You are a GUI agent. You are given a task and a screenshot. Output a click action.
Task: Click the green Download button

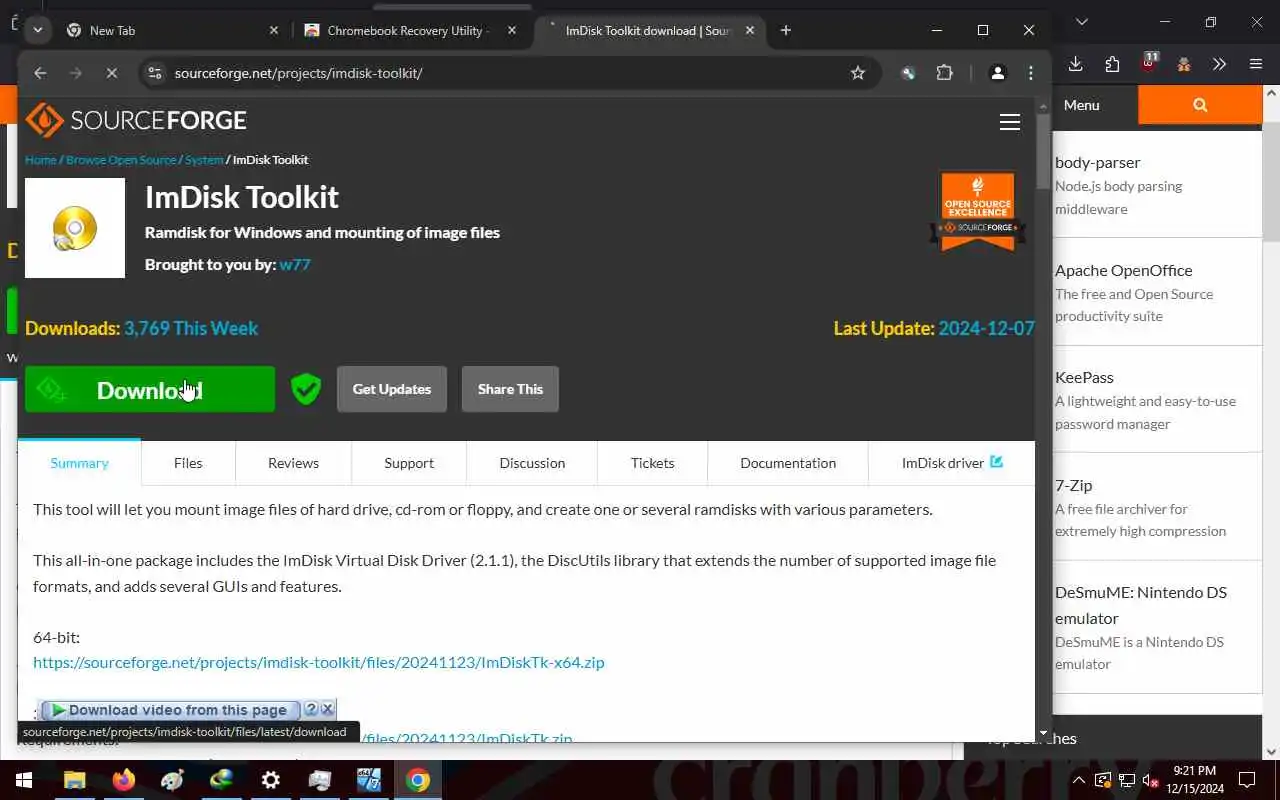(150, 389)
